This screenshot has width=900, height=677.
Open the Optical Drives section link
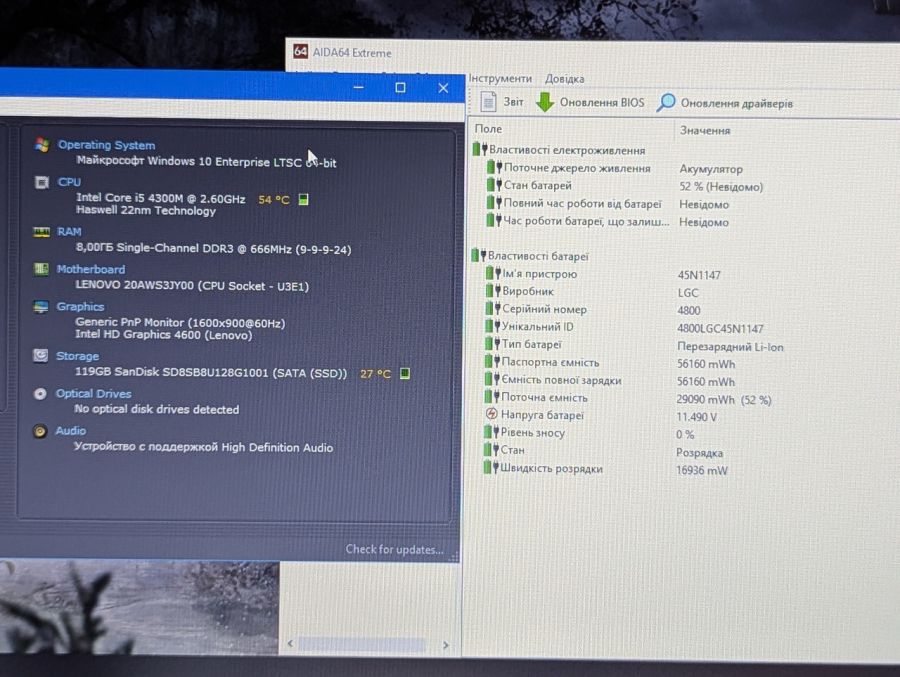pyautogui.click(x=94, y=393)
